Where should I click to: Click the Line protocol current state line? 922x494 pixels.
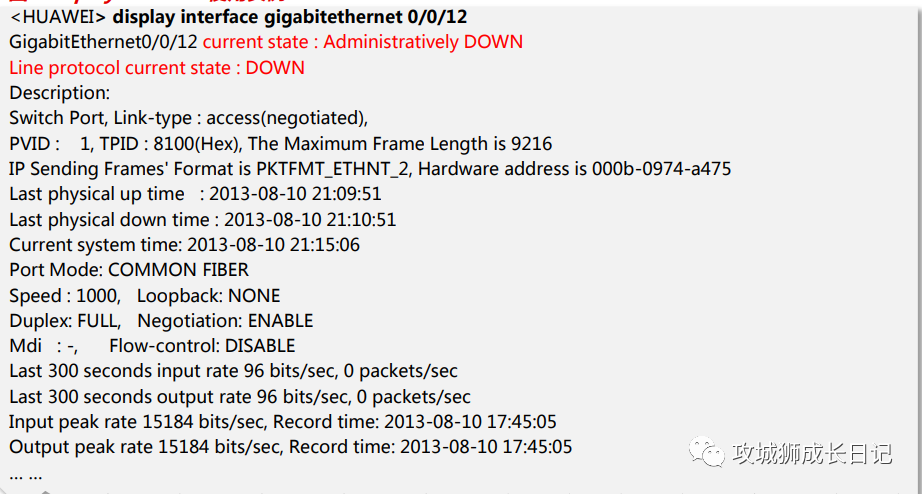click(x=157, y=68)
